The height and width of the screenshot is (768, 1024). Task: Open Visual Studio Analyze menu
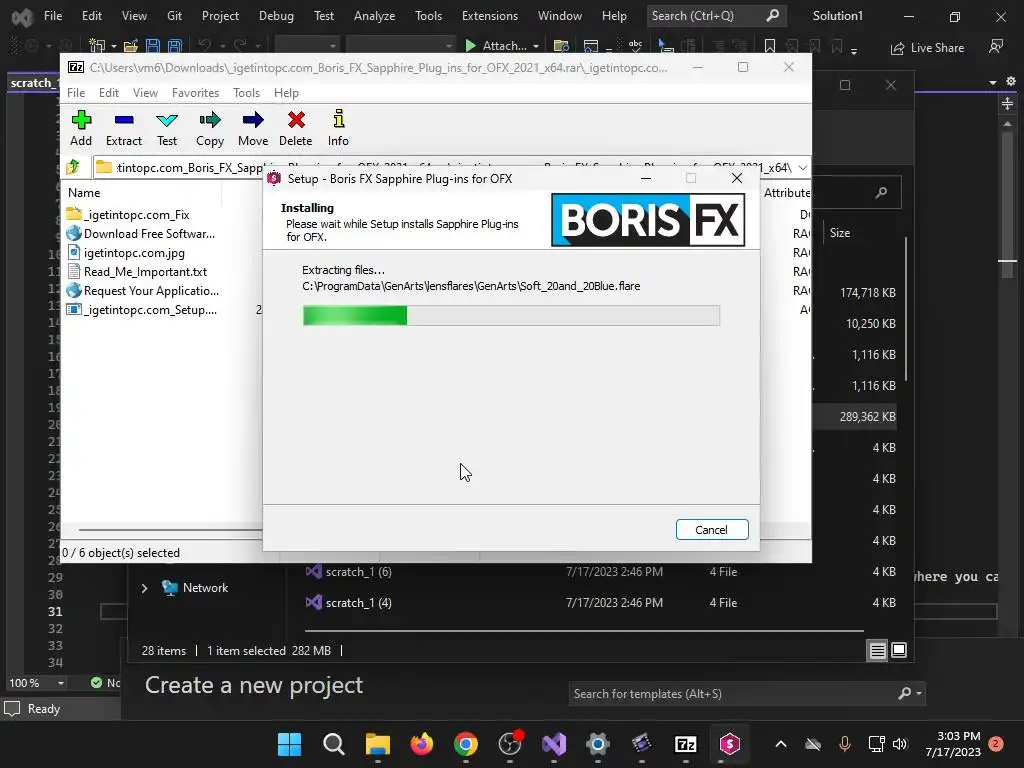[x=374, y=16]
